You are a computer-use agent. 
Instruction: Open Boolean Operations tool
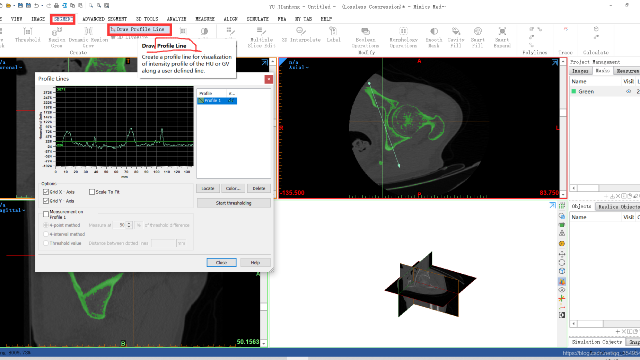pos(365,37)
